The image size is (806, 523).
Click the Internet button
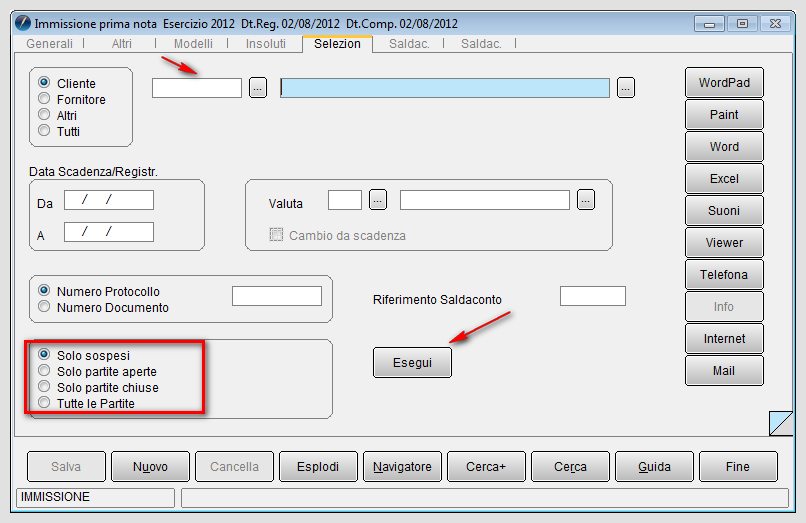[x=724, y=338]
